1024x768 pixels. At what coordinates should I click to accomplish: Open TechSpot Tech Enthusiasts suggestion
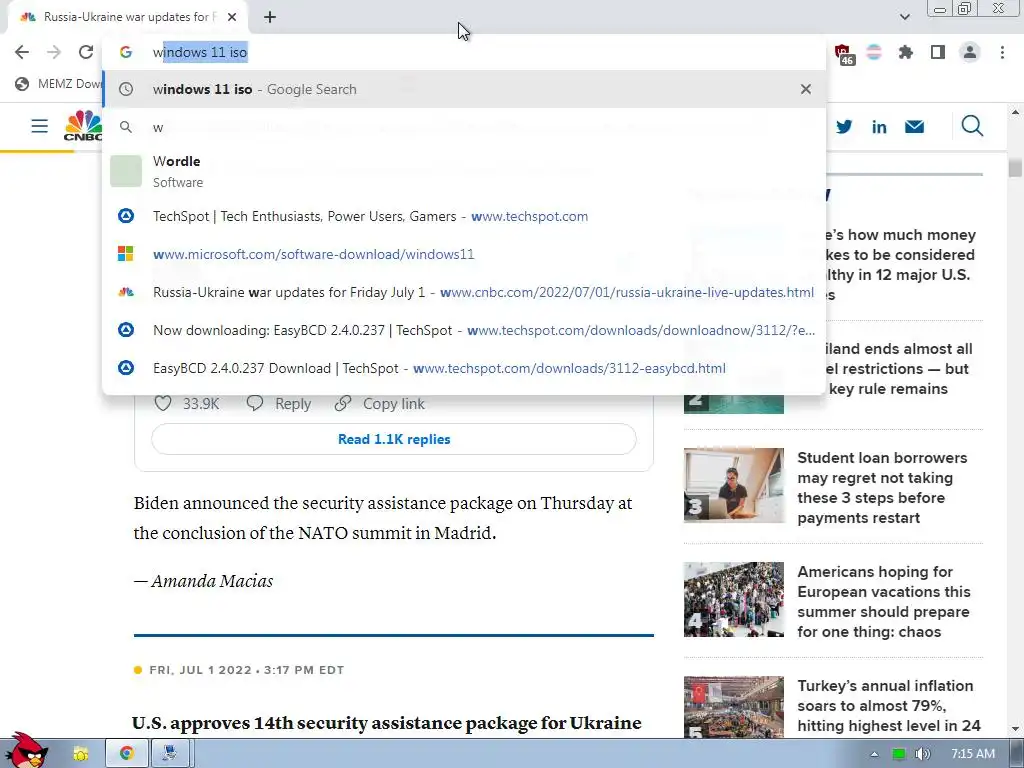pos(464,216)
